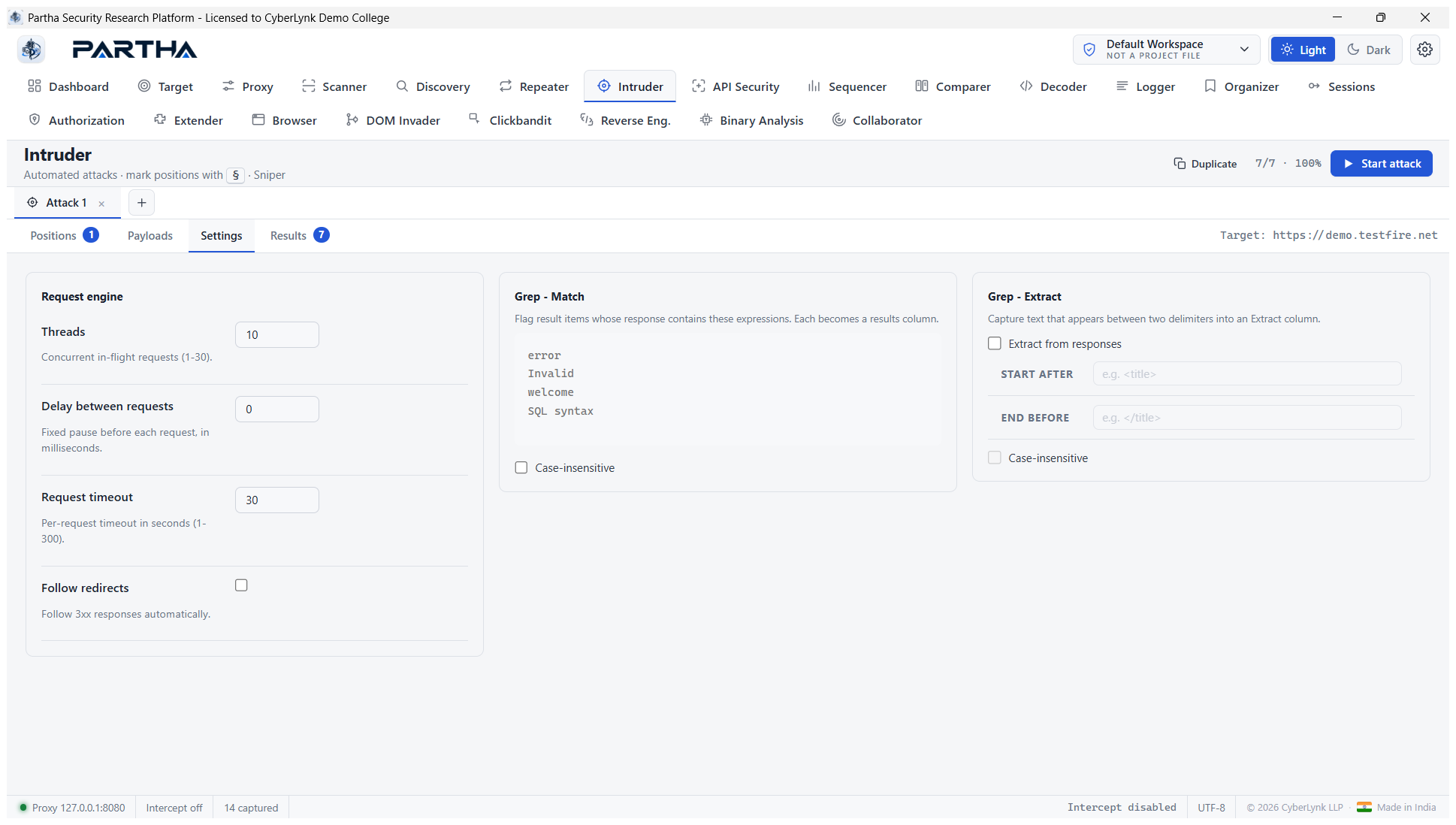Open the Binary Analysis module
This screenshot has width=1456, height=825.
click(751, 120)
